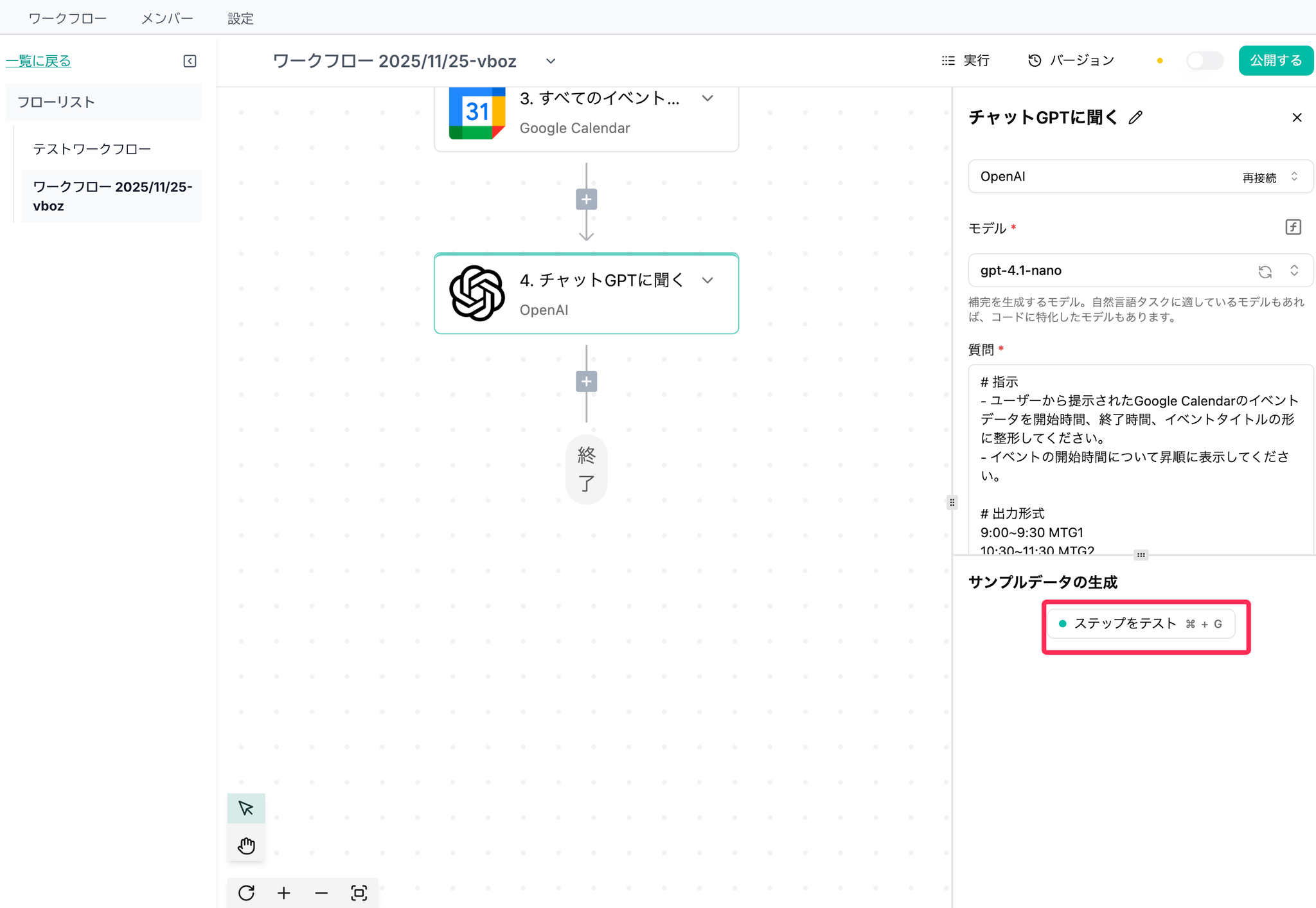Click the 公開する button
Image resolution: width=1316 pixels, height=908 pixels.
coord(1275,61)
